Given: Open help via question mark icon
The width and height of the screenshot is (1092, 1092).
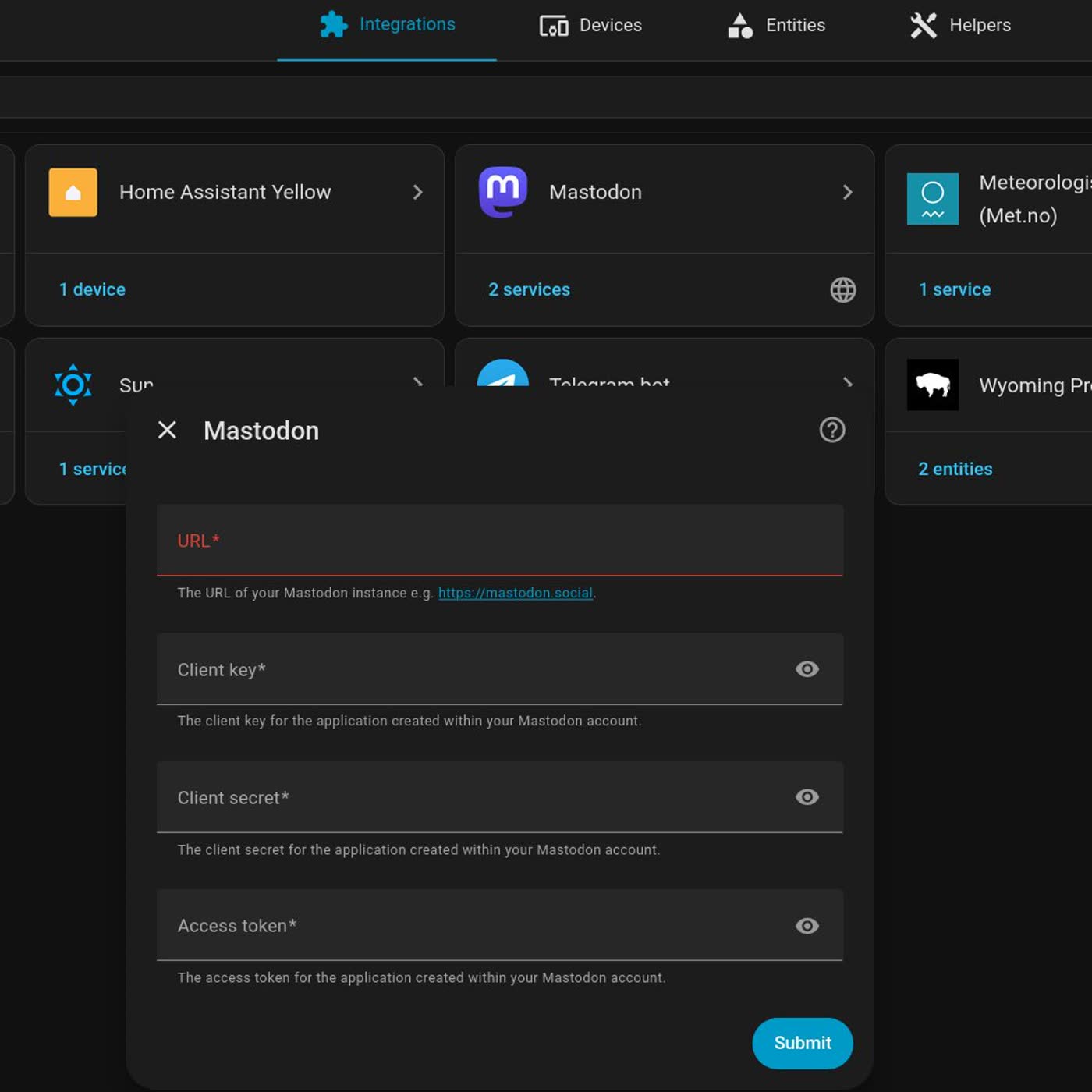Looking at the screenshot, I should click(x=832, y=430).
